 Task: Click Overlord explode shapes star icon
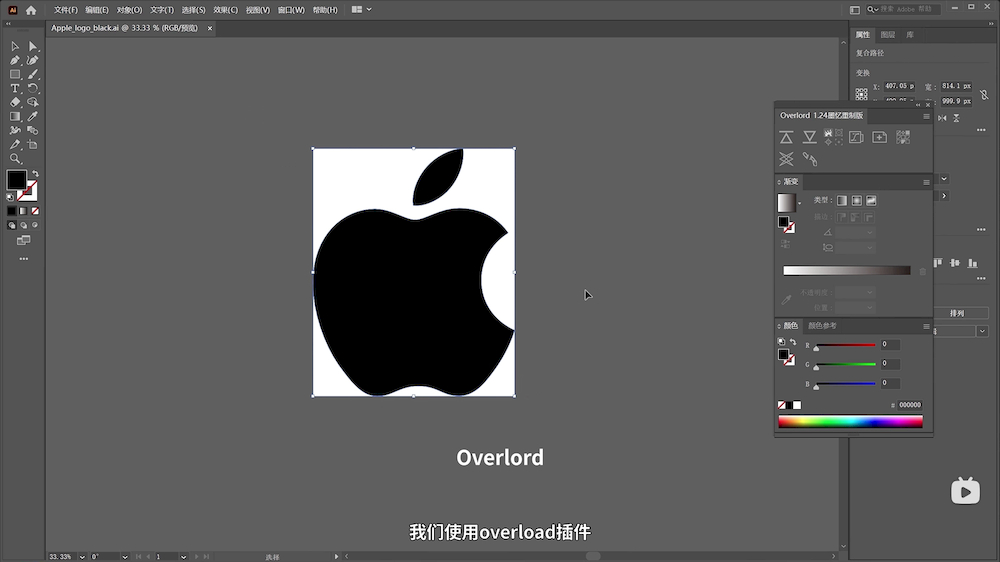786,159
